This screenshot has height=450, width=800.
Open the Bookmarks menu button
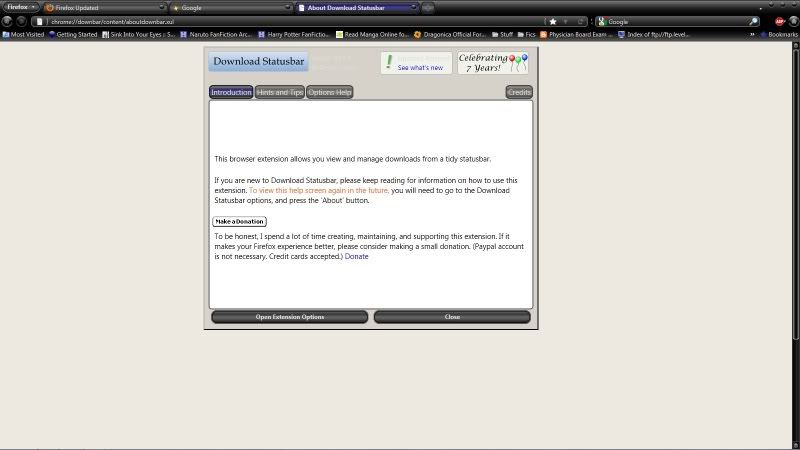click(x=779, y=34)
